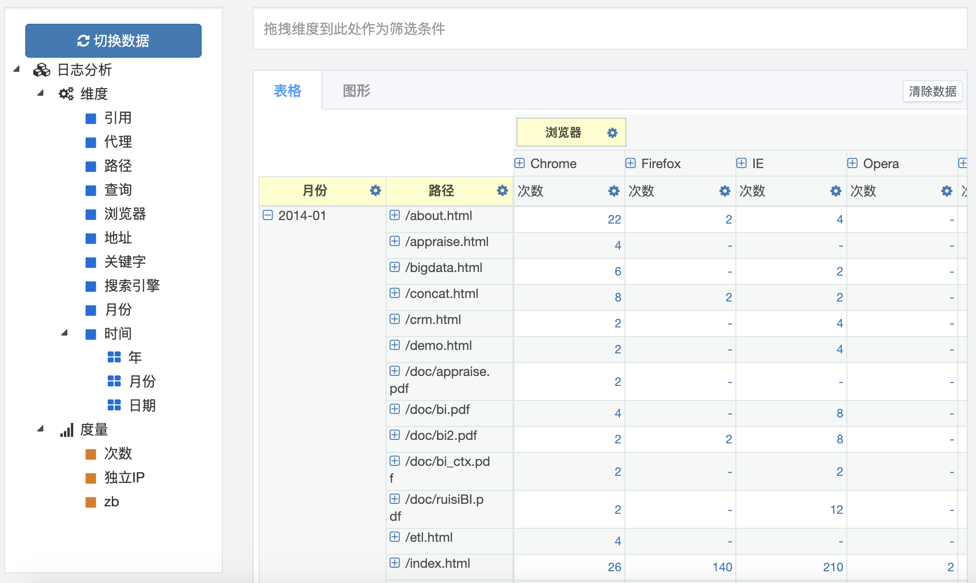Expand the Chrome browser column

[x=520, y=163]
